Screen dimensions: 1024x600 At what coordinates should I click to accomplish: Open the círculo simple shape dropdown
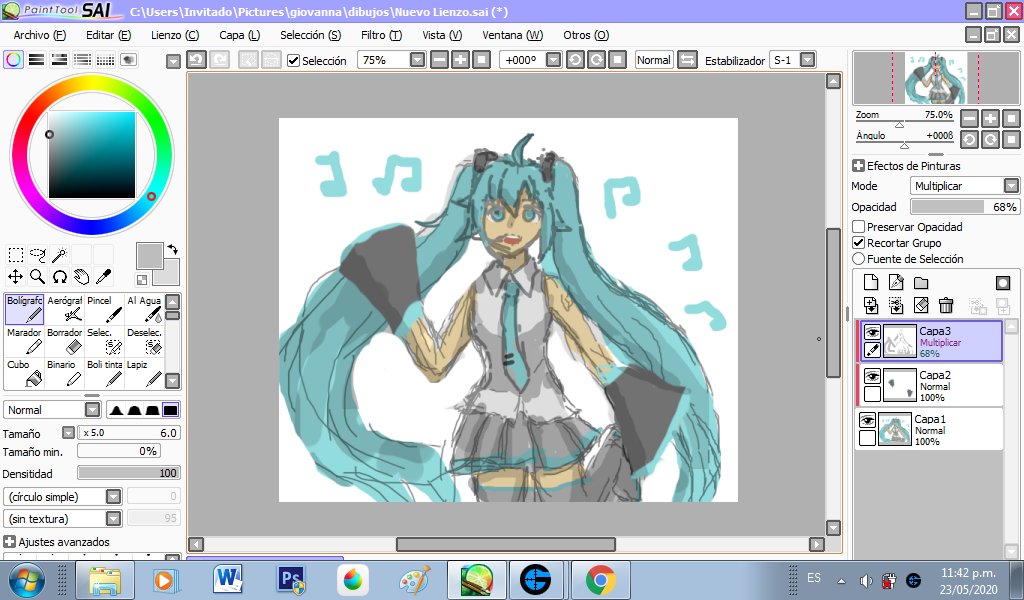tap(114, 497)
